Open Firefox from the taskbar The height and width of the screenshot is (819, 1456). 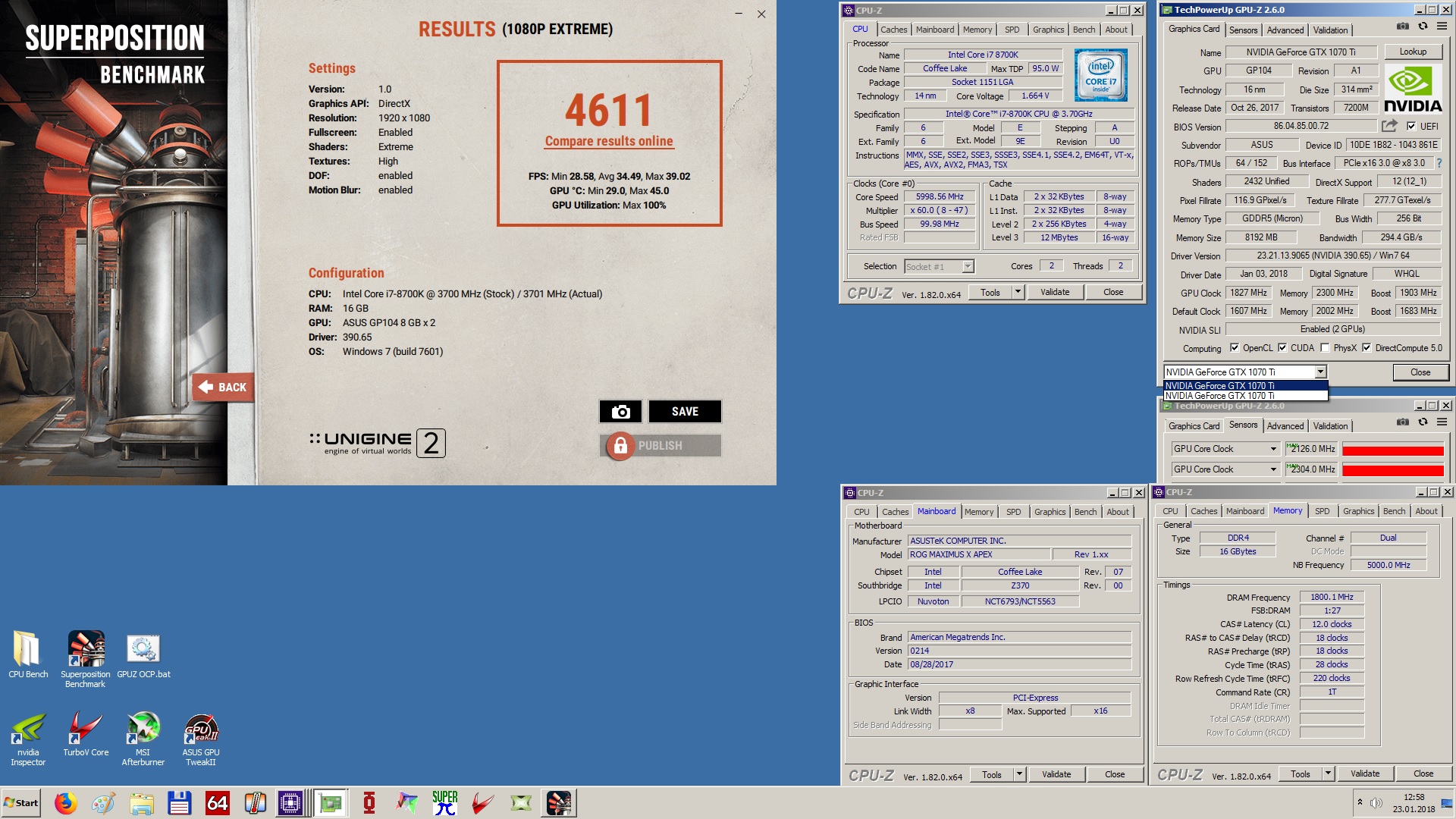(x=66, y=802)
